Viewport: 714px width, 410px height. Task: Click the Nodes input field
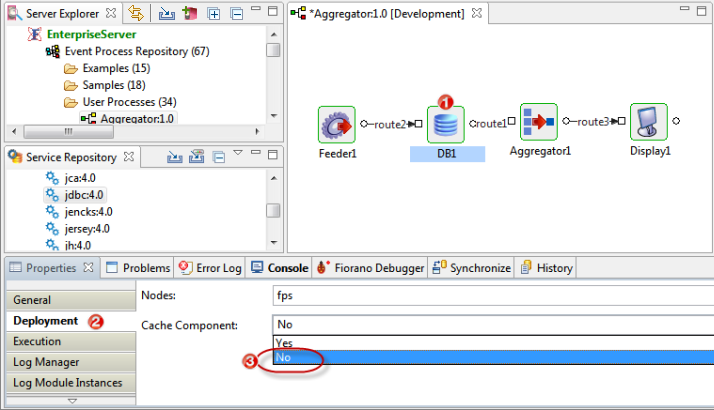[x=493, y=296]
